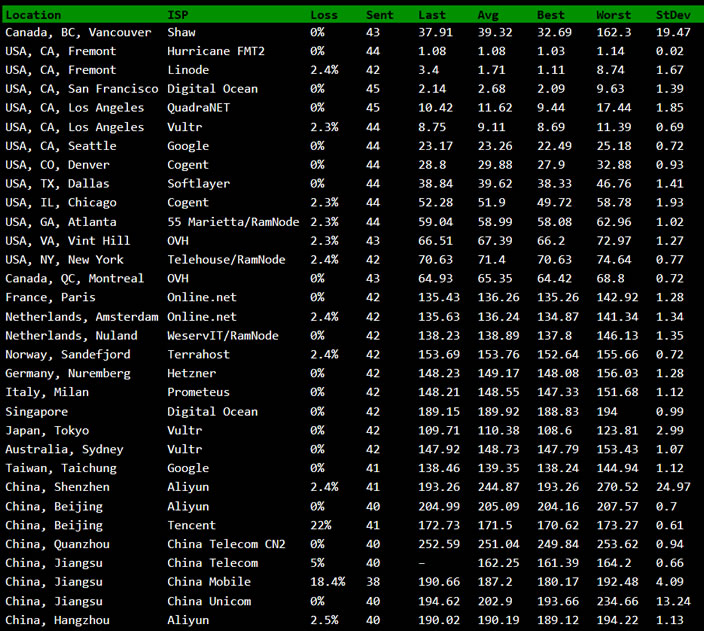Click the ISP column header
704x631 pixels.
(x=178, y=15)
